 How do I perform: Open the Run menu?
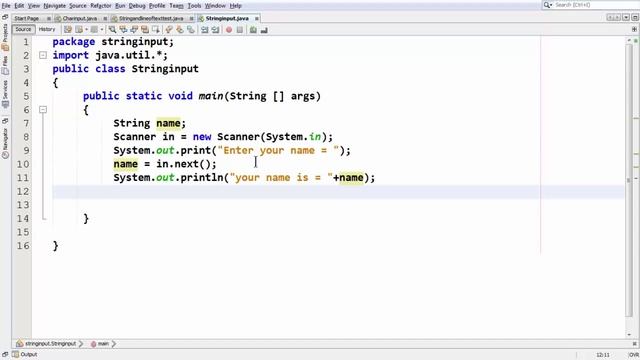click(x=120, y=6)
